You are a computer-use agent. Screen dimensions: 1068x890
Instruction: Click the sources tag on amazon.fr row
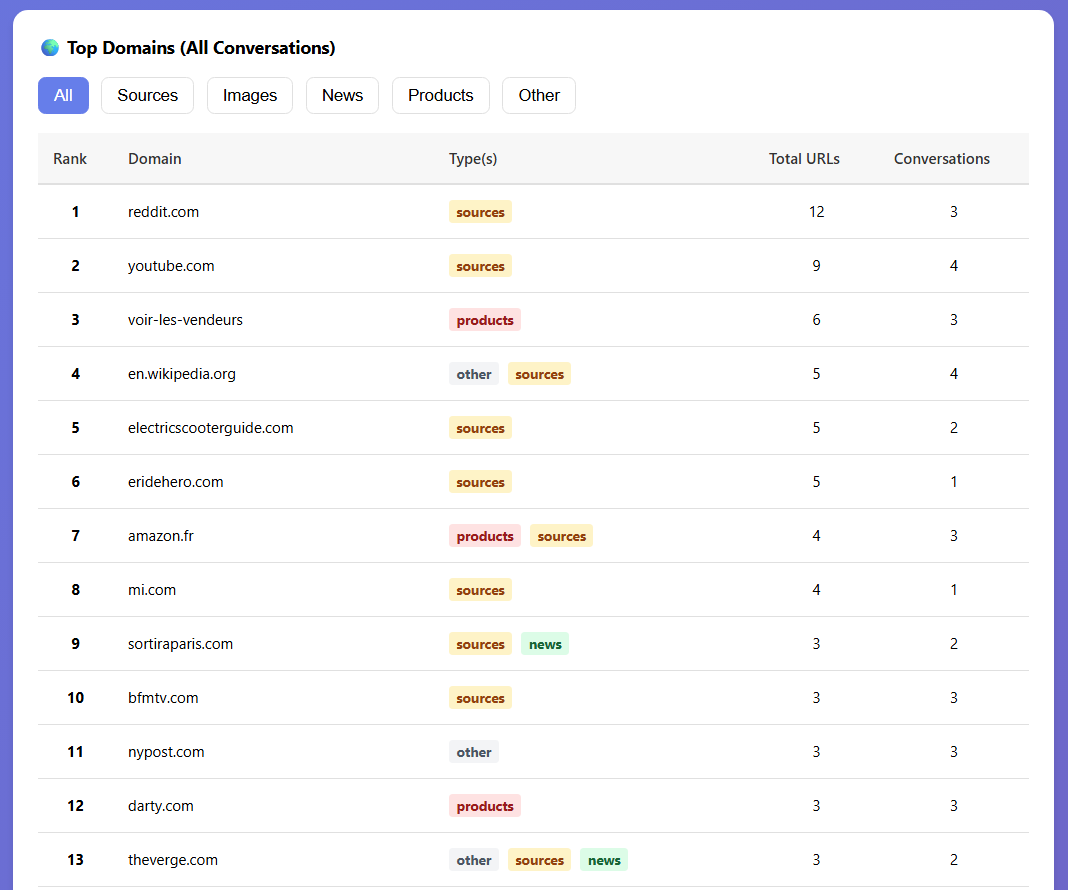(561, 536)
